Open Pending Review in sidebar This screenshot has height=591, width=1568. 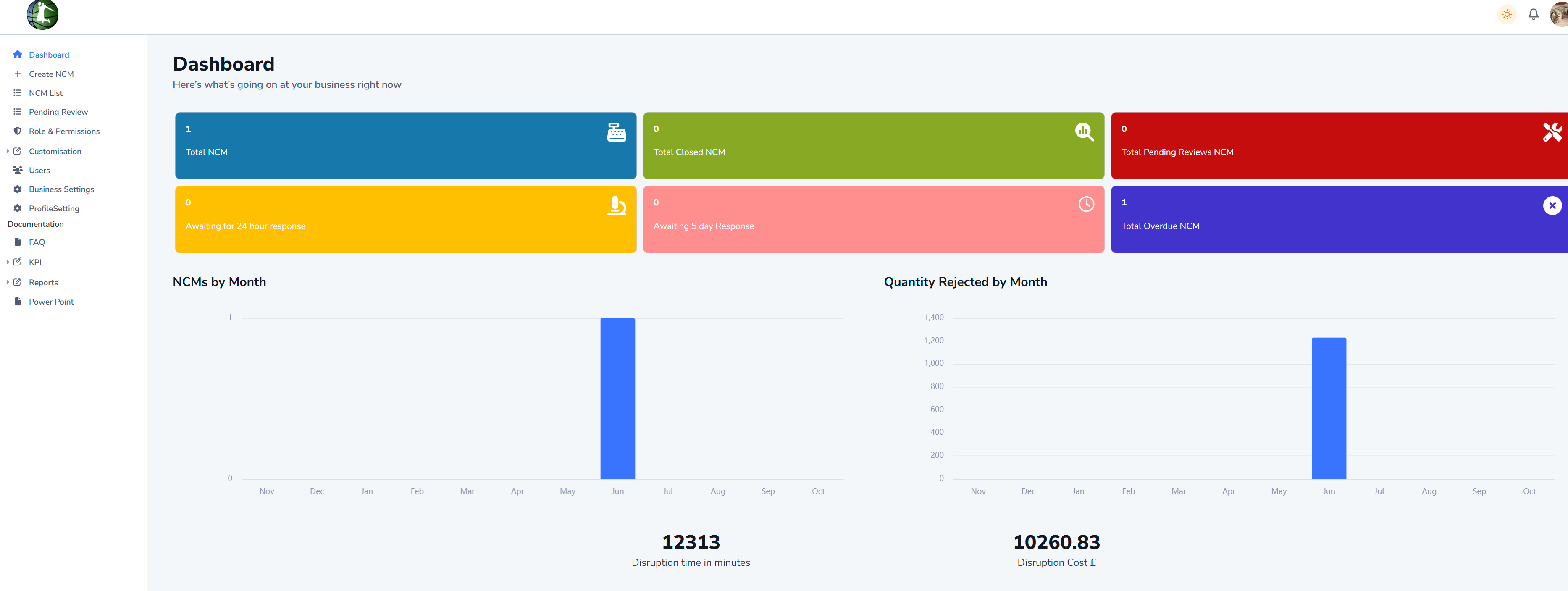pyautogui.click(x=58, y=112)
